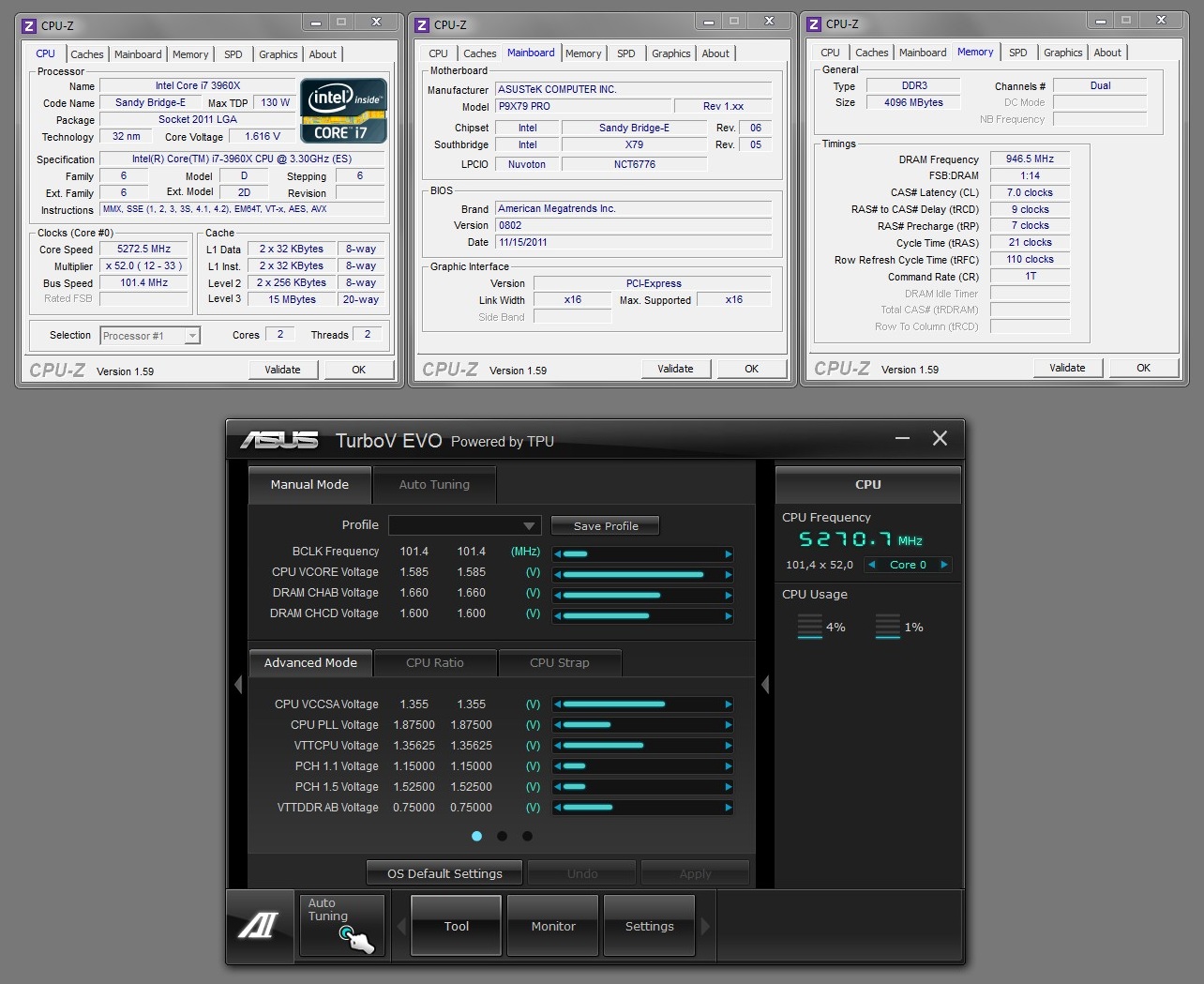
Task: Click the Core Speed 5272.5 MHz field
Action: 144,250
